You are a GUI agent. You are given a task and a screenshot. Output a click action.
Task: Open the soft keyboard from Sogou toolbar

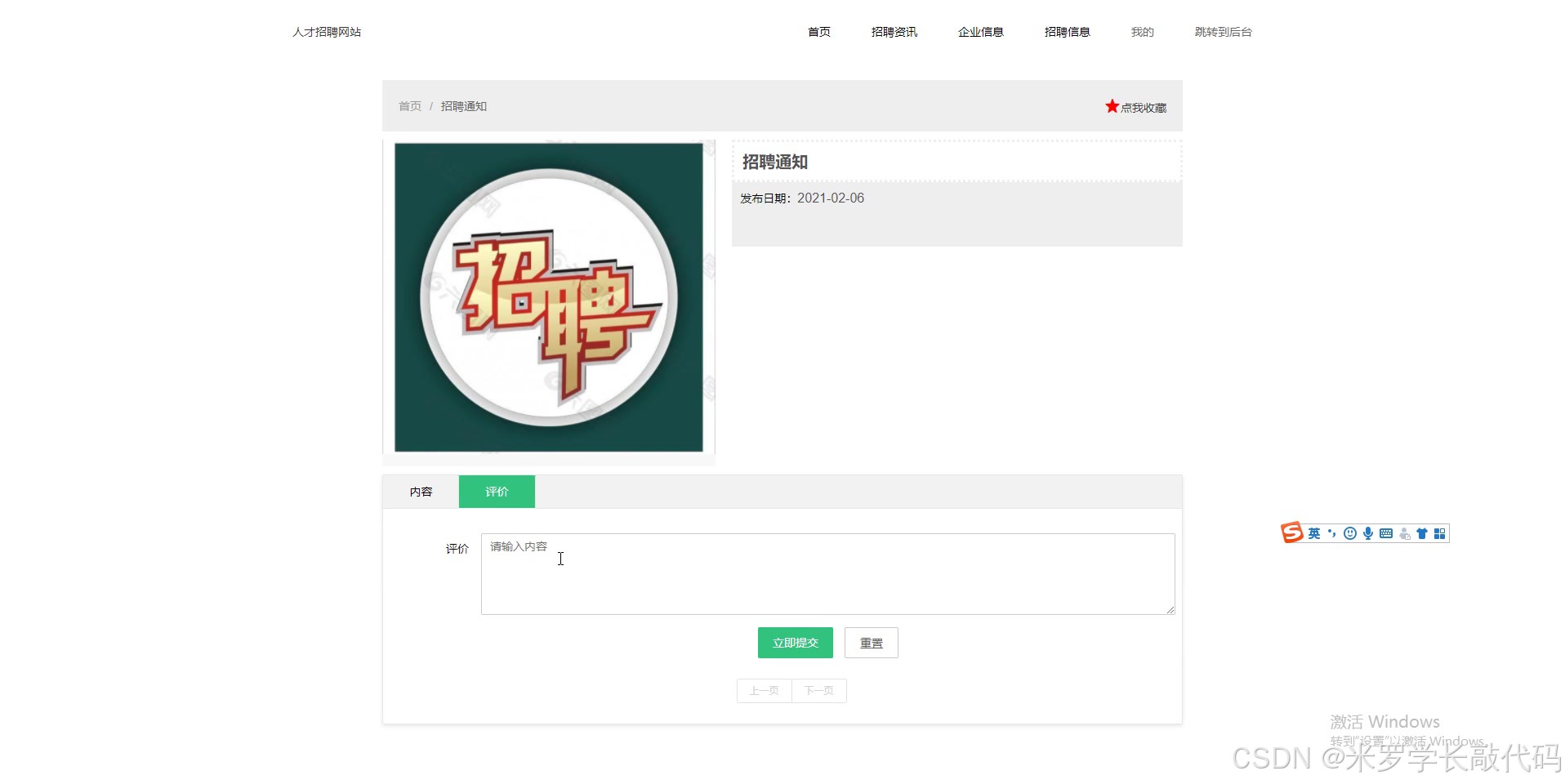pyautogui.click(x=1386, y=532)
